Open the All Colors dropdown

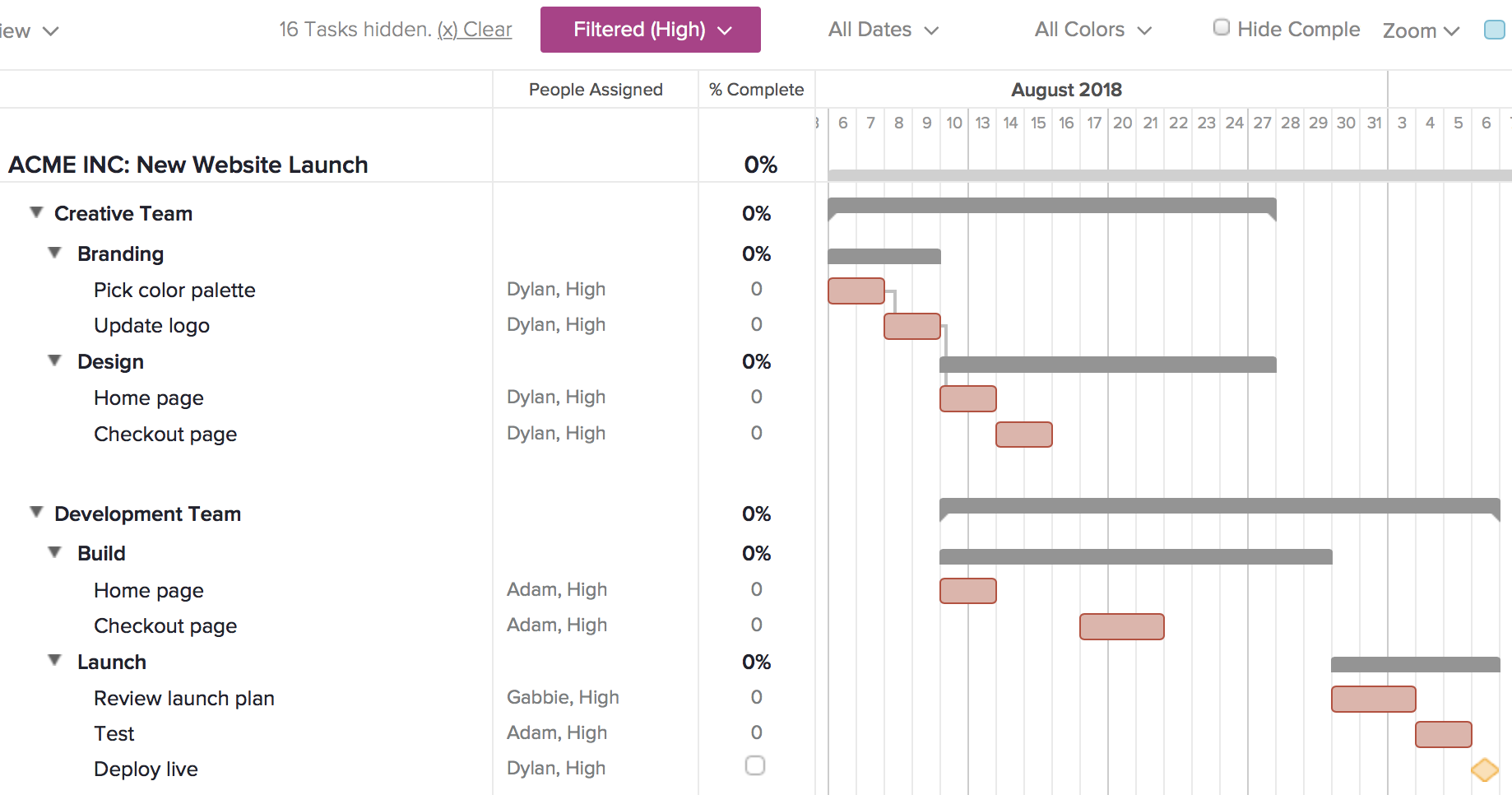click(1090, 29)
